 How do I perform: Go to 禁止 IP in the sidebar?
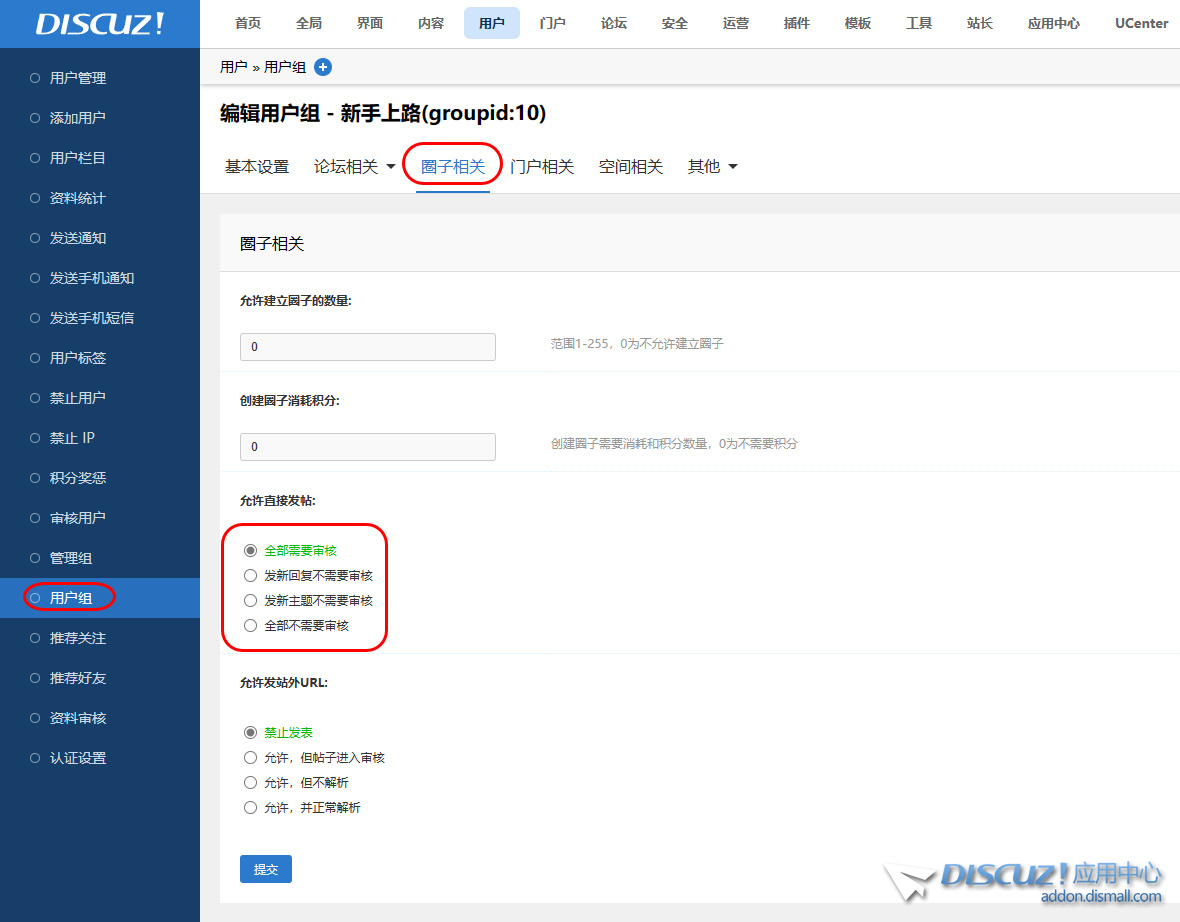[72, 438]
